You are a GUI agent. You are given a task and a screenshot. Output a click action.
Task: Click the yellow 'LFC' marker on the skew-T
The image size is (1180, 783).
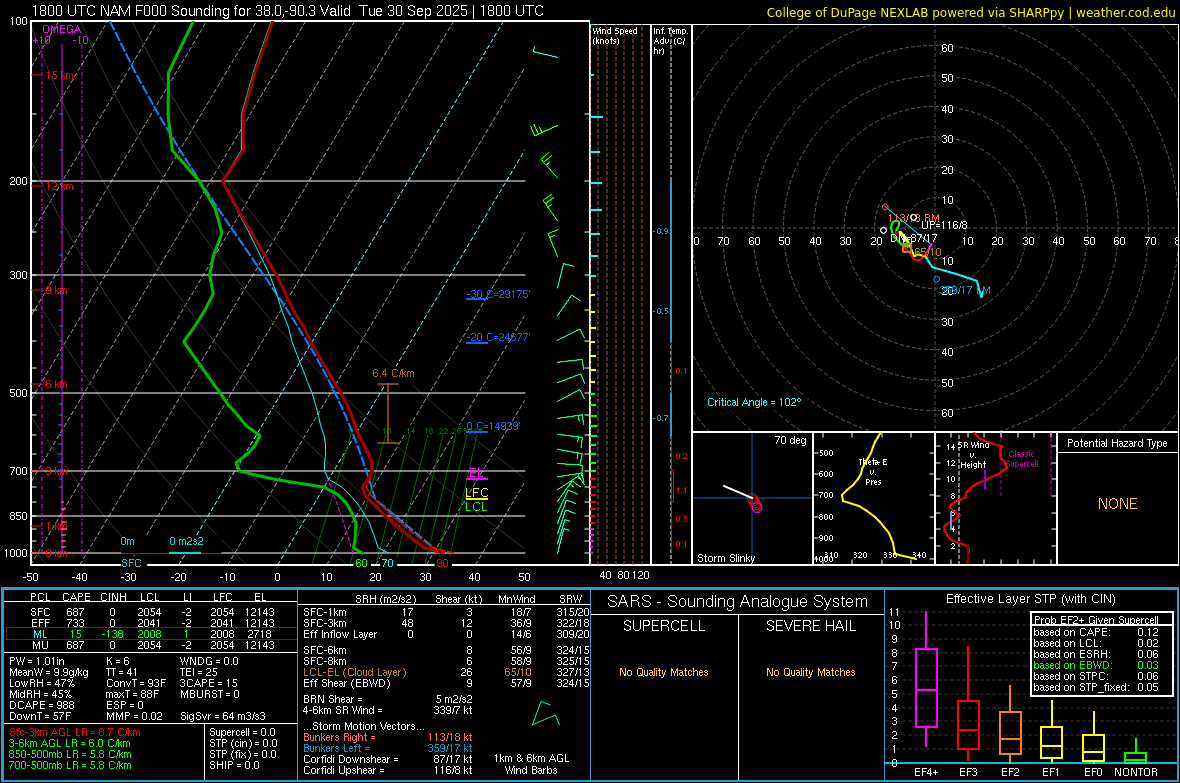(476, 492)
